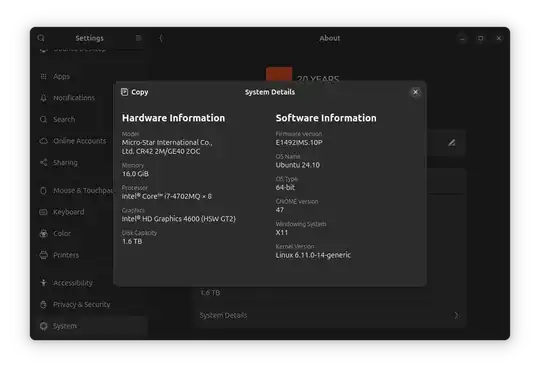This screenshot has width=540, height=373.
Task: Click the windowing system value 'X11'
Action: click(x=281, y=232)
